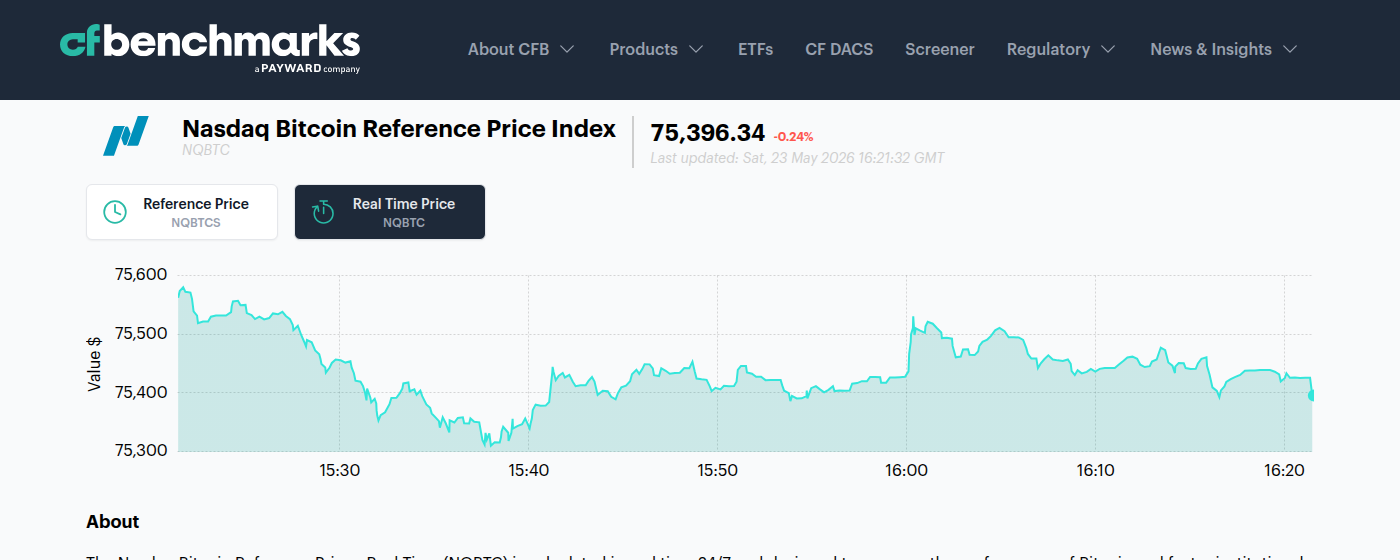This screenshot has height=560, width=1400.
Task: Click the Nasdaq logo icon
Action: click(126, 136)
